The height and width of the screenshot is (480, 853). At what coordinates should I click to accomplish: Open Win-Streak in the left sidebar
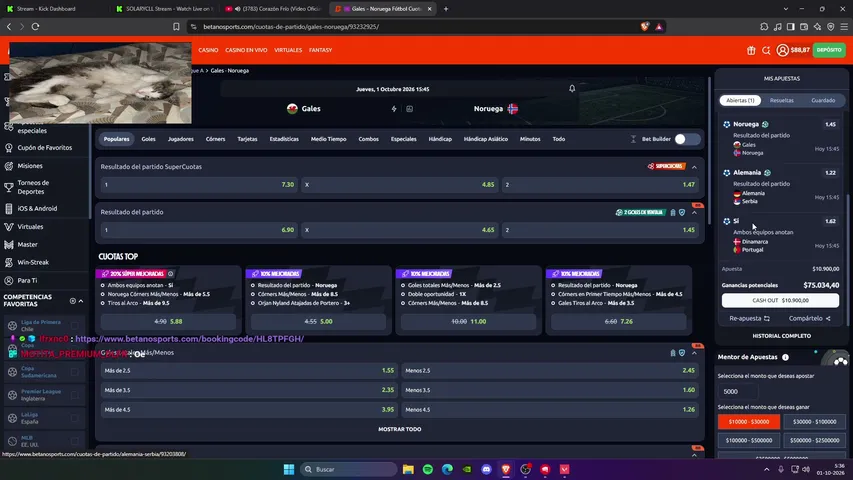(33, 262)
